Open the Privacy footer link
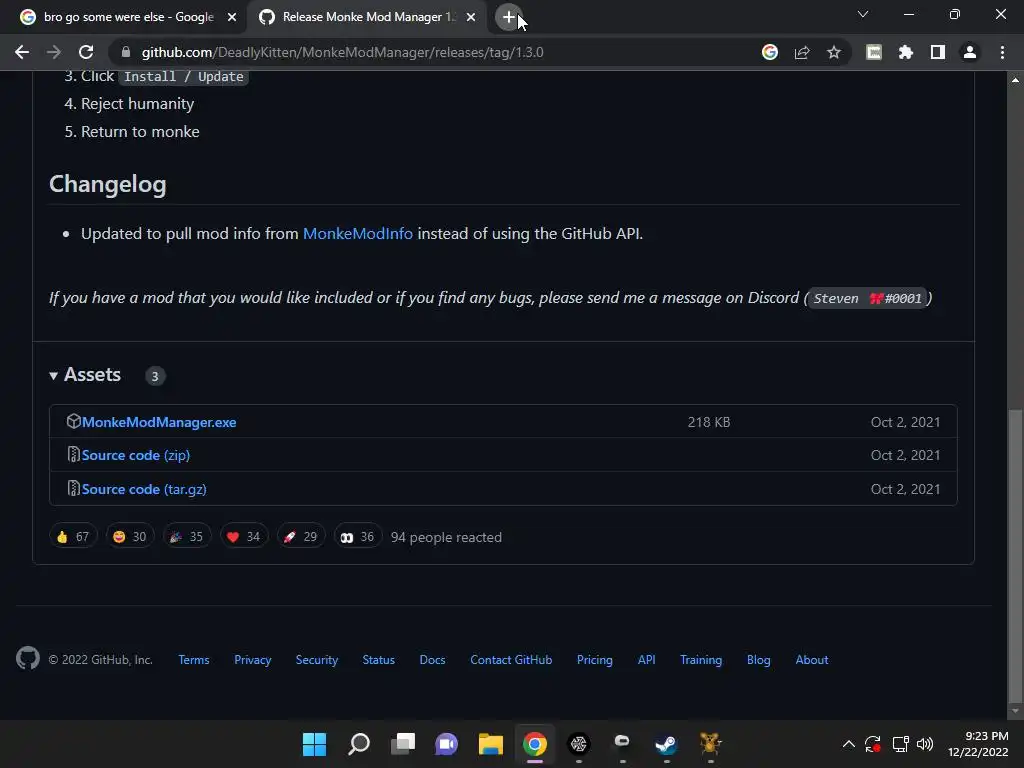This screenshot has width=1024, height=768. (x=253, y=660)
